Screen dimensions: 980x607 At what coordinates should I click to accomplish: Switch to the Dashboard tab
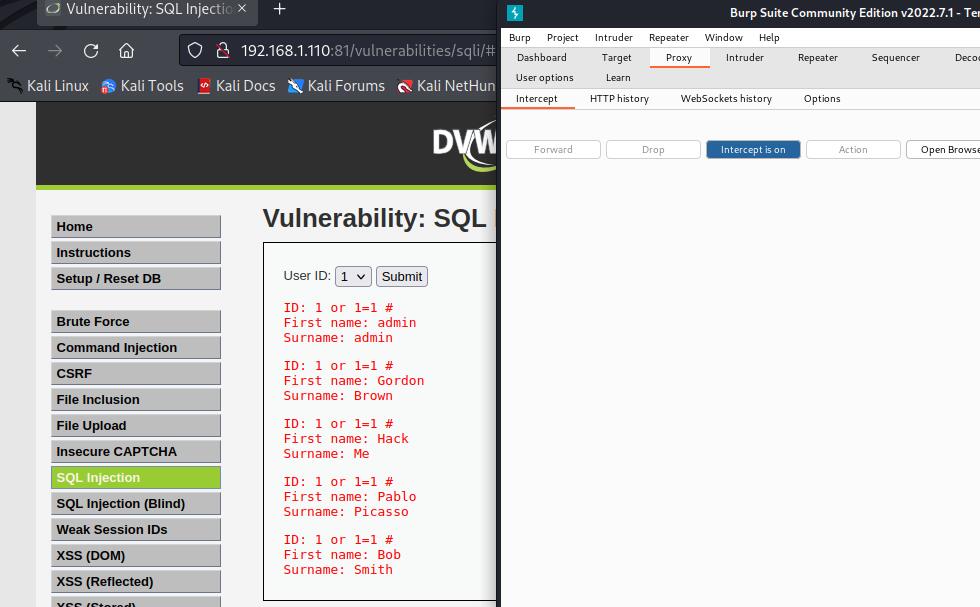tap(542, 58)
